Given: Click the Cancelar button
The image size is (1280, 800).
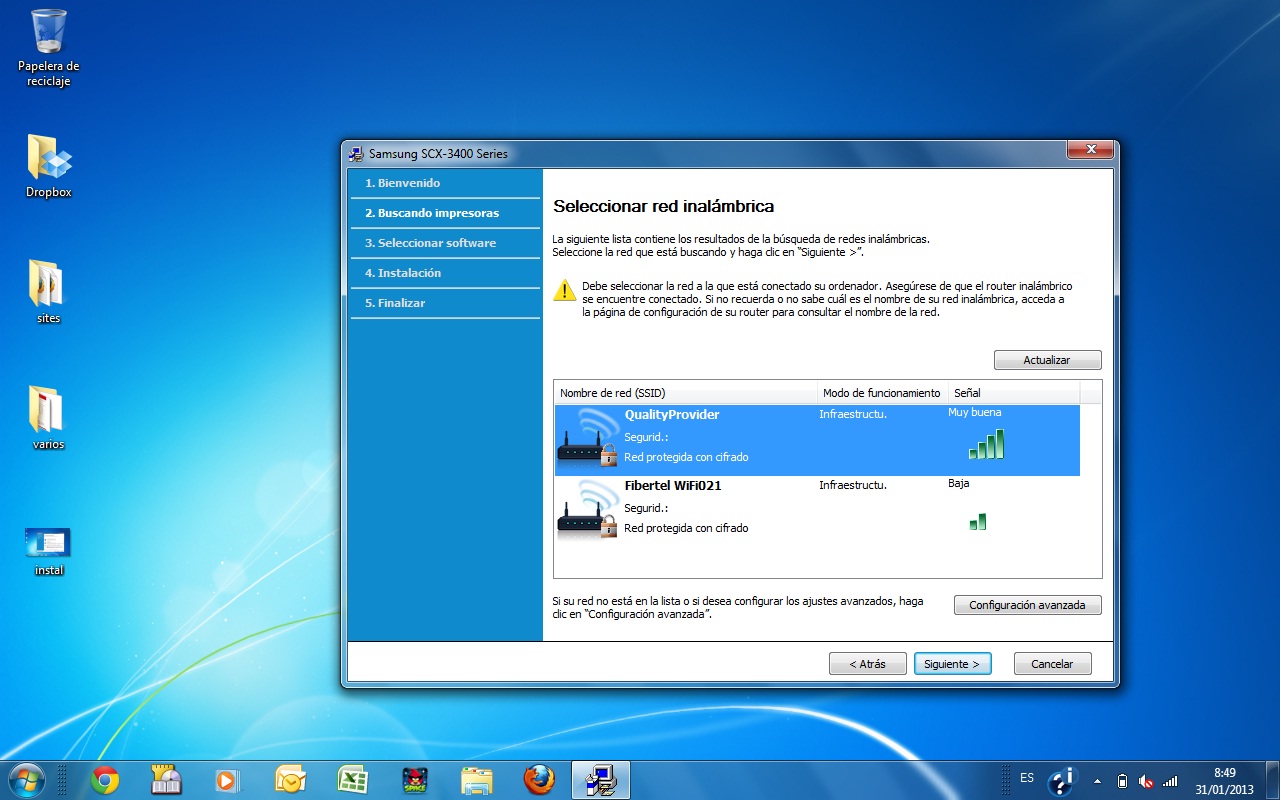Looking at the screenshot, I should [1052, 664].
